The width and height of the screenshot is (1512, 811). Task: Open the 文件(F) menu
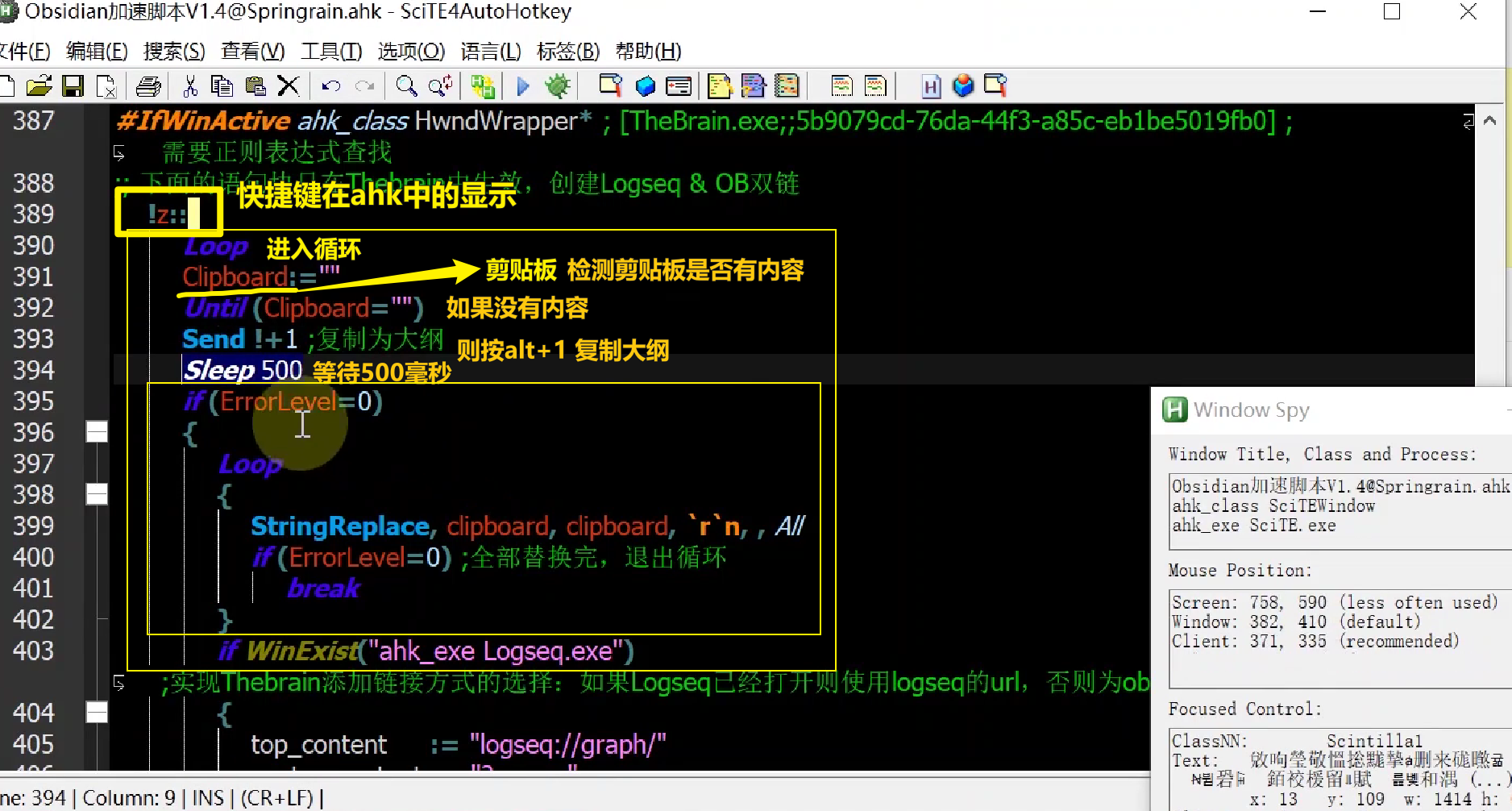24,52
